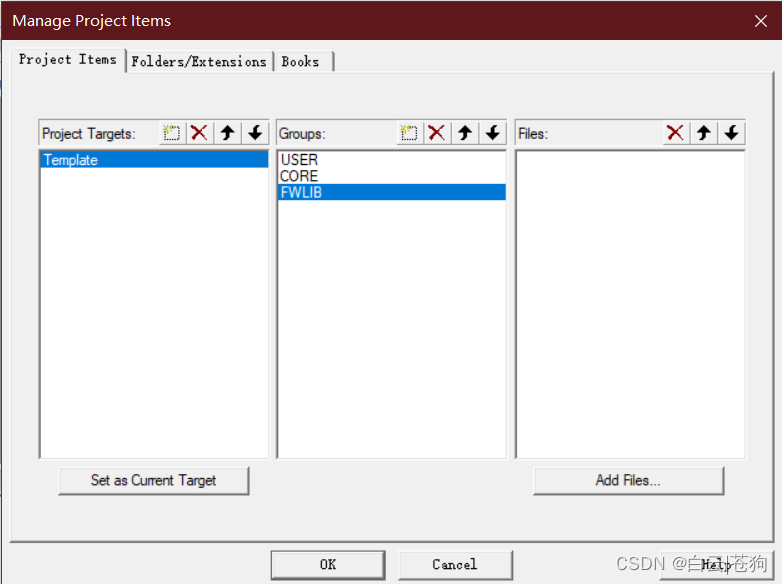The width and height of the screenshot is (782, 584).
Task: Move file up in Files panel
Action: tap(704, 133)
